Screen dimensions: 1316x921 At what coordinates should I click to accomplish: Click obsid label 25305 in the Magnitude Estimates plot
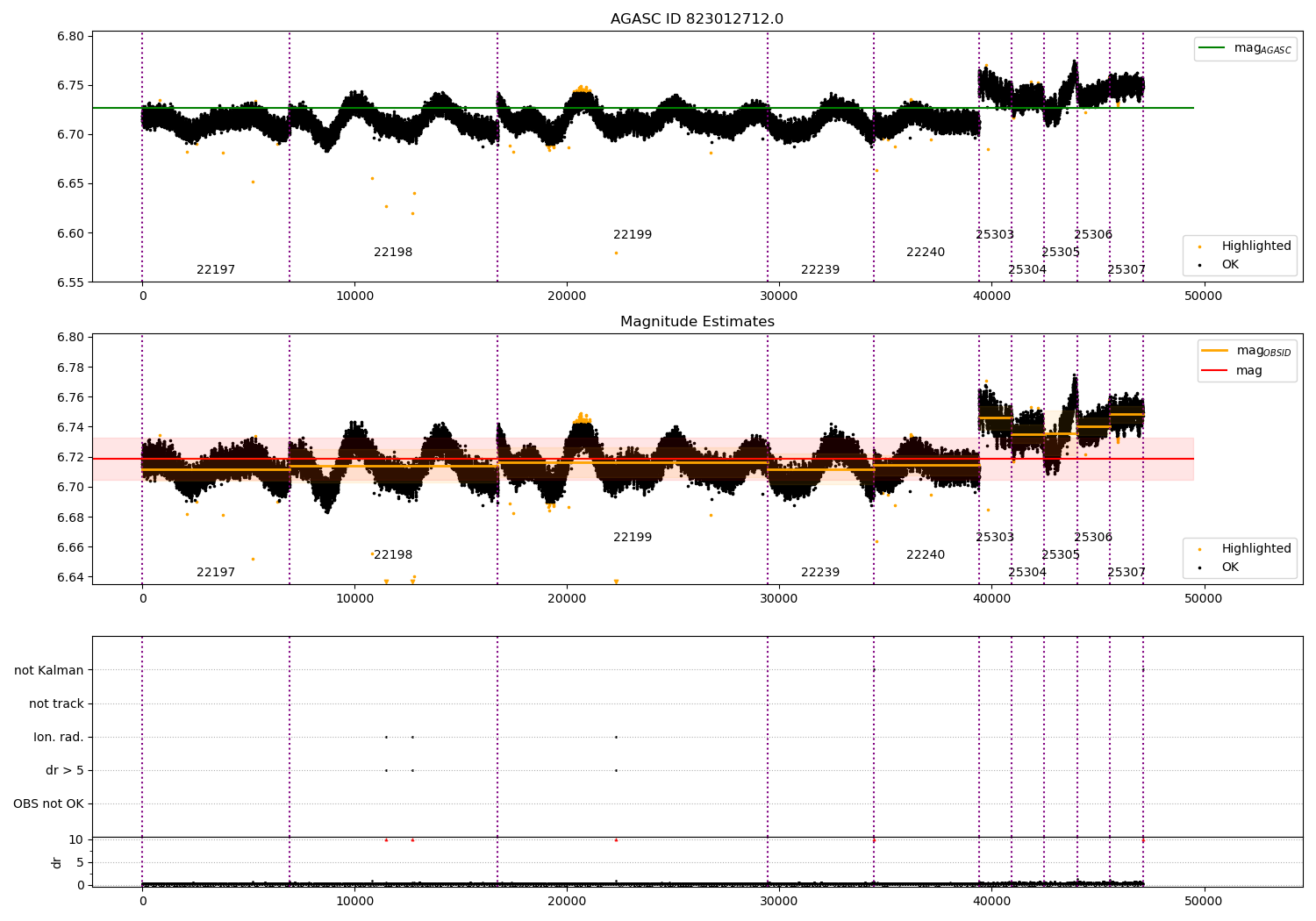[1061, 555]
